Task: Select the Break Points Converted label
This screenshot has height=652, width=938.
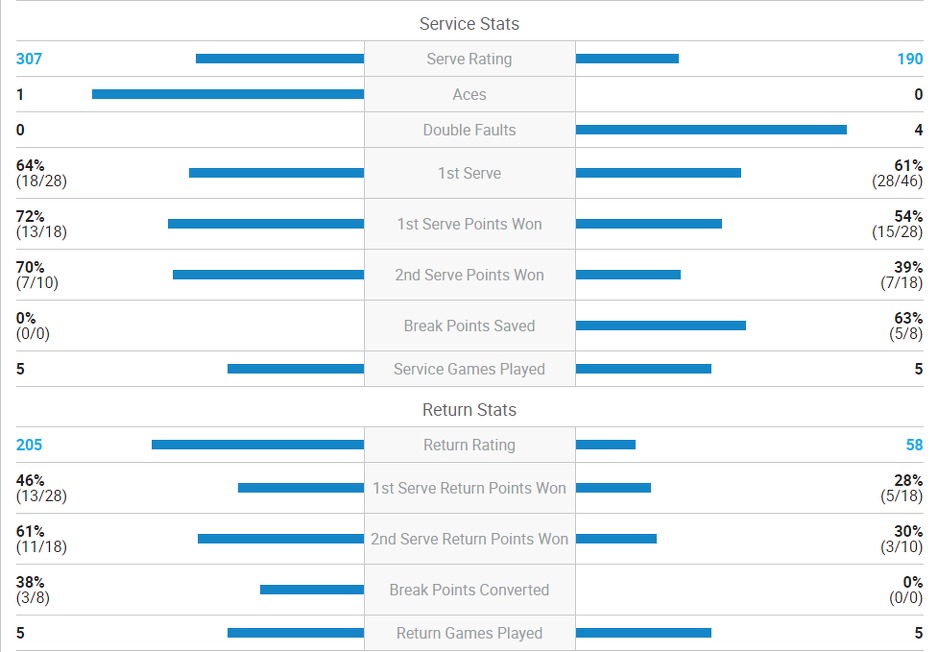Action: [469, 590]
